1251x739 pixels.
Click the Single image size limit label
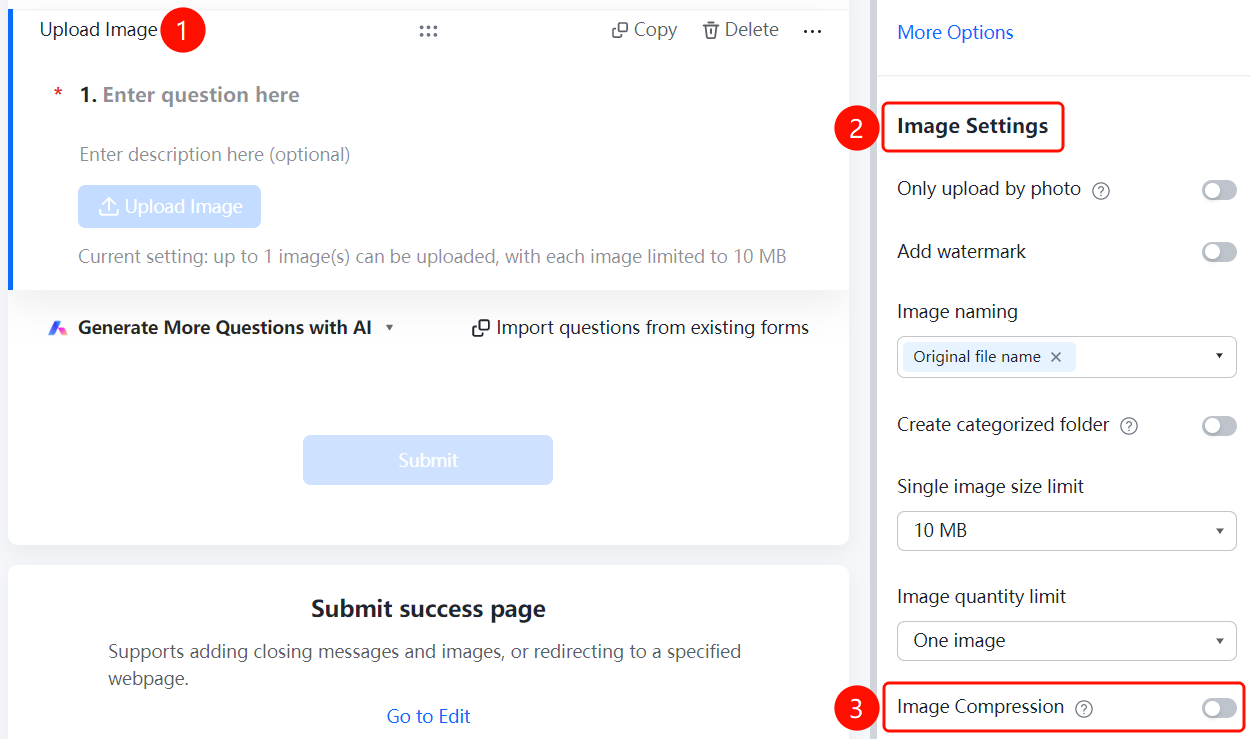click(x=990, y=487)
